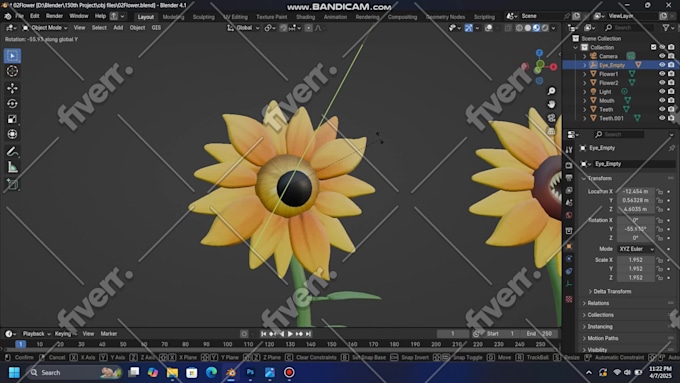Switch to the Shading workspace tab
680x383 pixels.
305,17
